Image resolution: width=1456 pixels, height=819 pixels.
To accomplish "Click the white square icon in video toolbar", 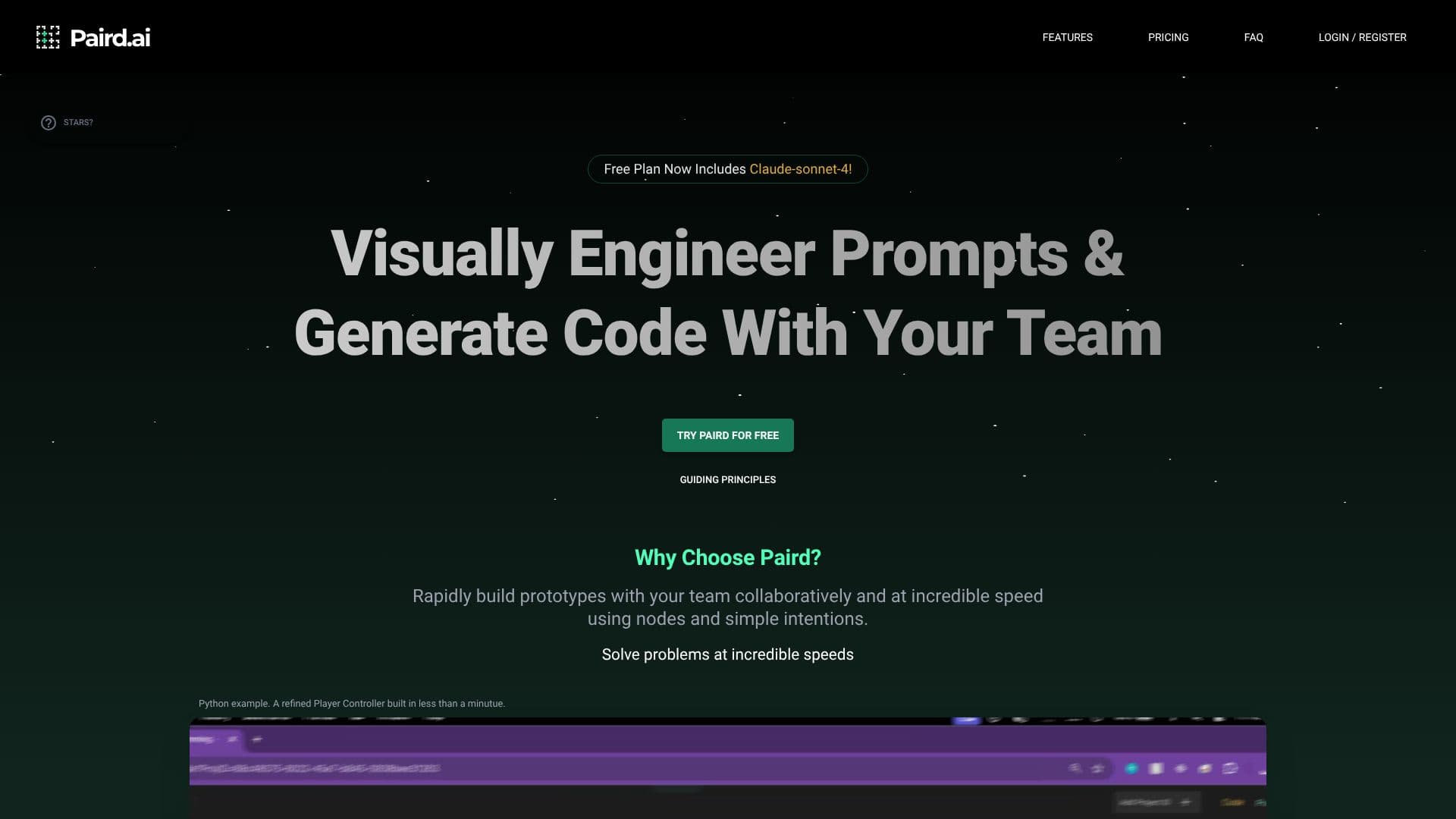I will (1156, 768).
